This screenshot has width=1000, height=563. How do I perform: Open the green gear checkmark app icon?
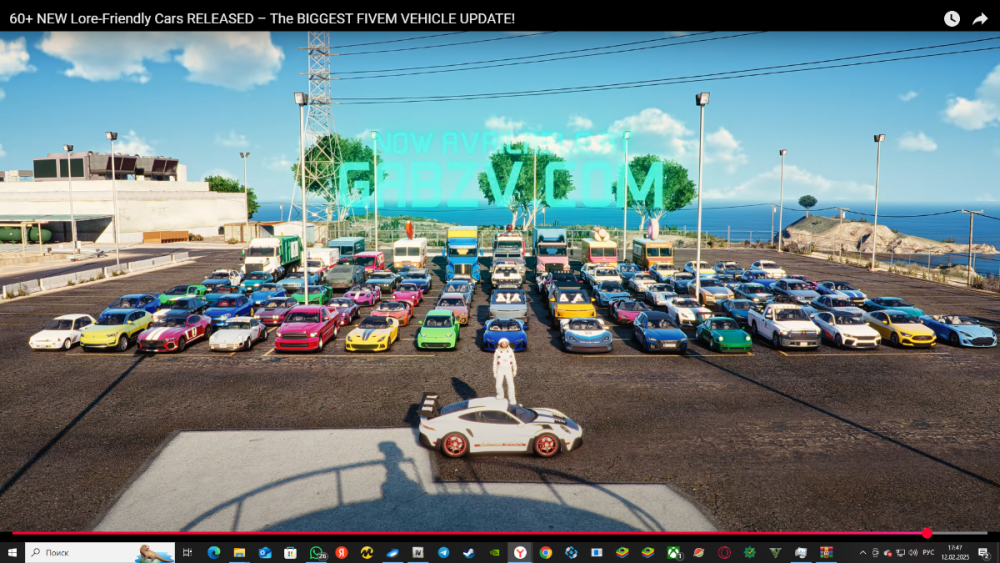[x=750, y=552]
